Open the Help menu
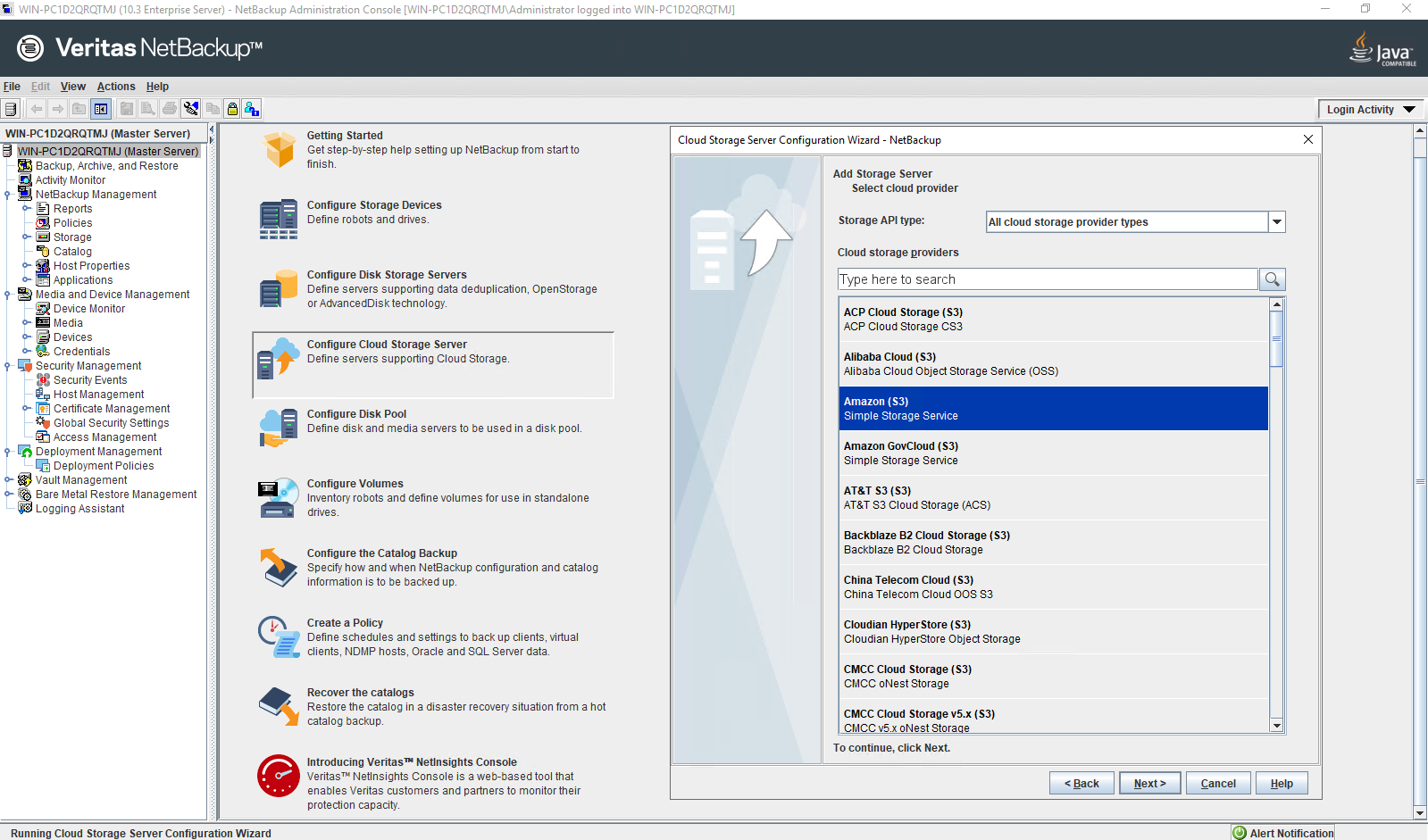This screenshot has height=840, width=1428. tap(157, 87)
